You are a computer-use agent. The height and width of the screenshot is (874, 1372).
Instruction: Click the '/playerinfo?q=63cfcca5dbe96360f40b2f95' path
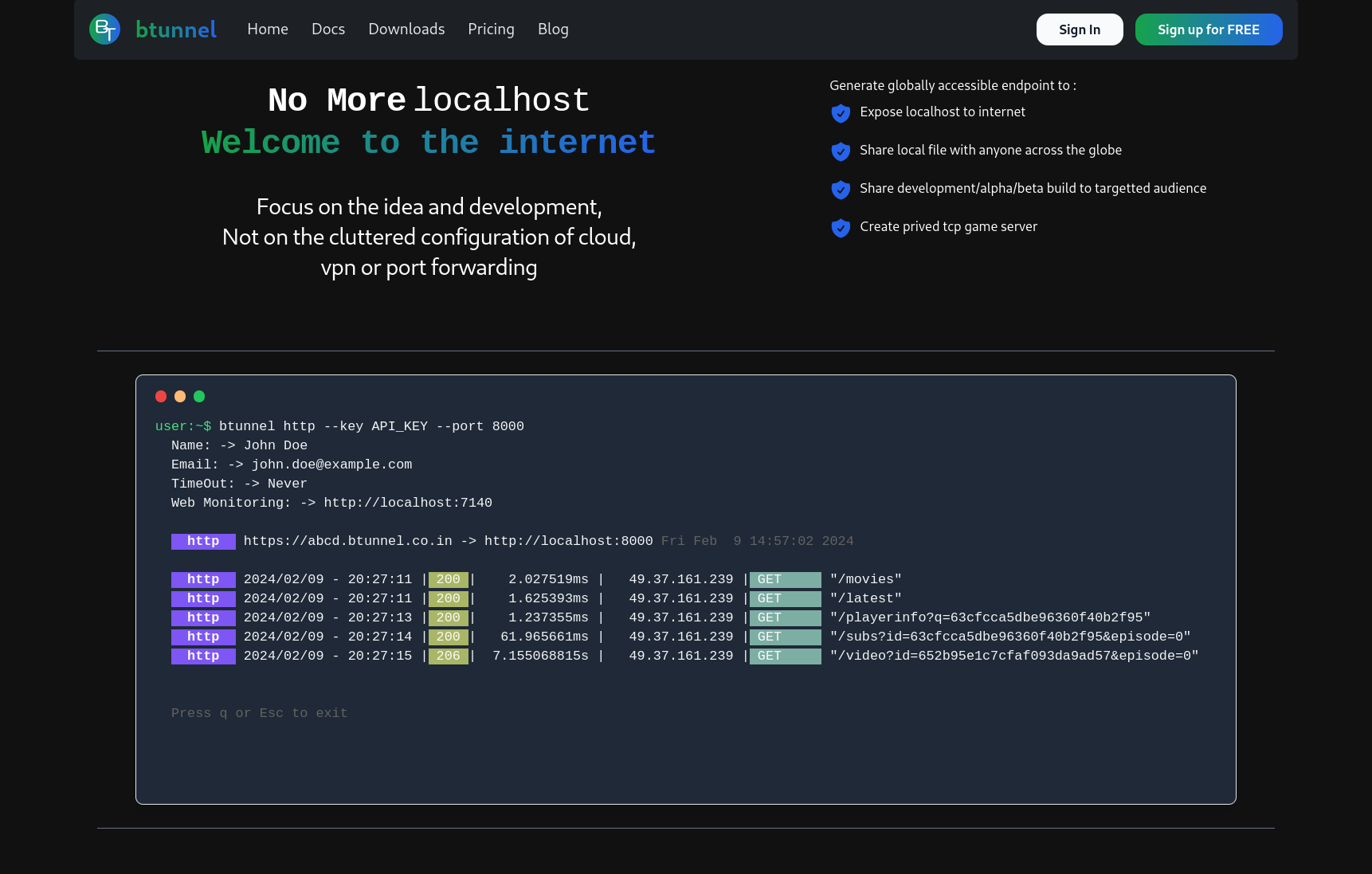(x=990, y=617)
